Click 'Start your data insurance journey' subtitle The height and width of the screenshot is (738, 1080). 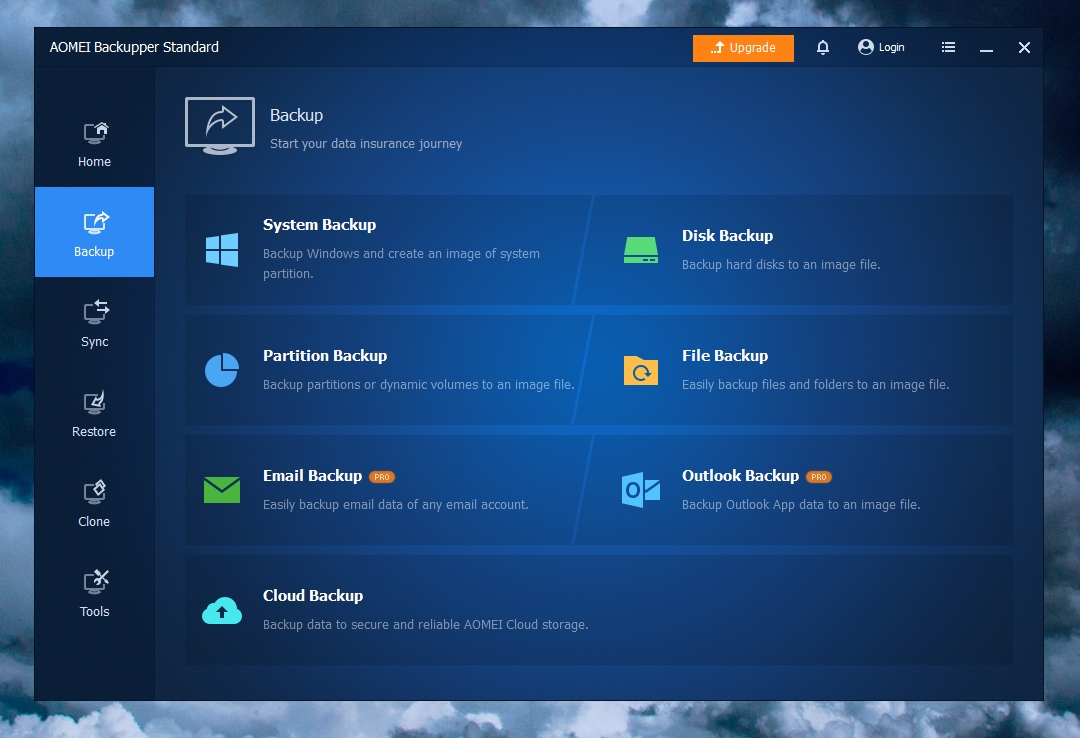point(366,143)
